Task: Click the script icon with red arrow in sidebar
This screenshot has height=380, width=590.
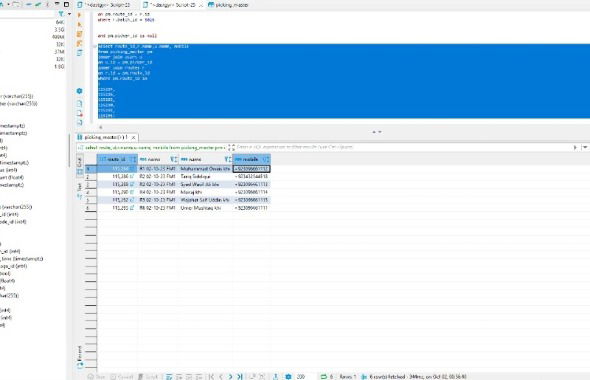Action: [x=79, y=113]
